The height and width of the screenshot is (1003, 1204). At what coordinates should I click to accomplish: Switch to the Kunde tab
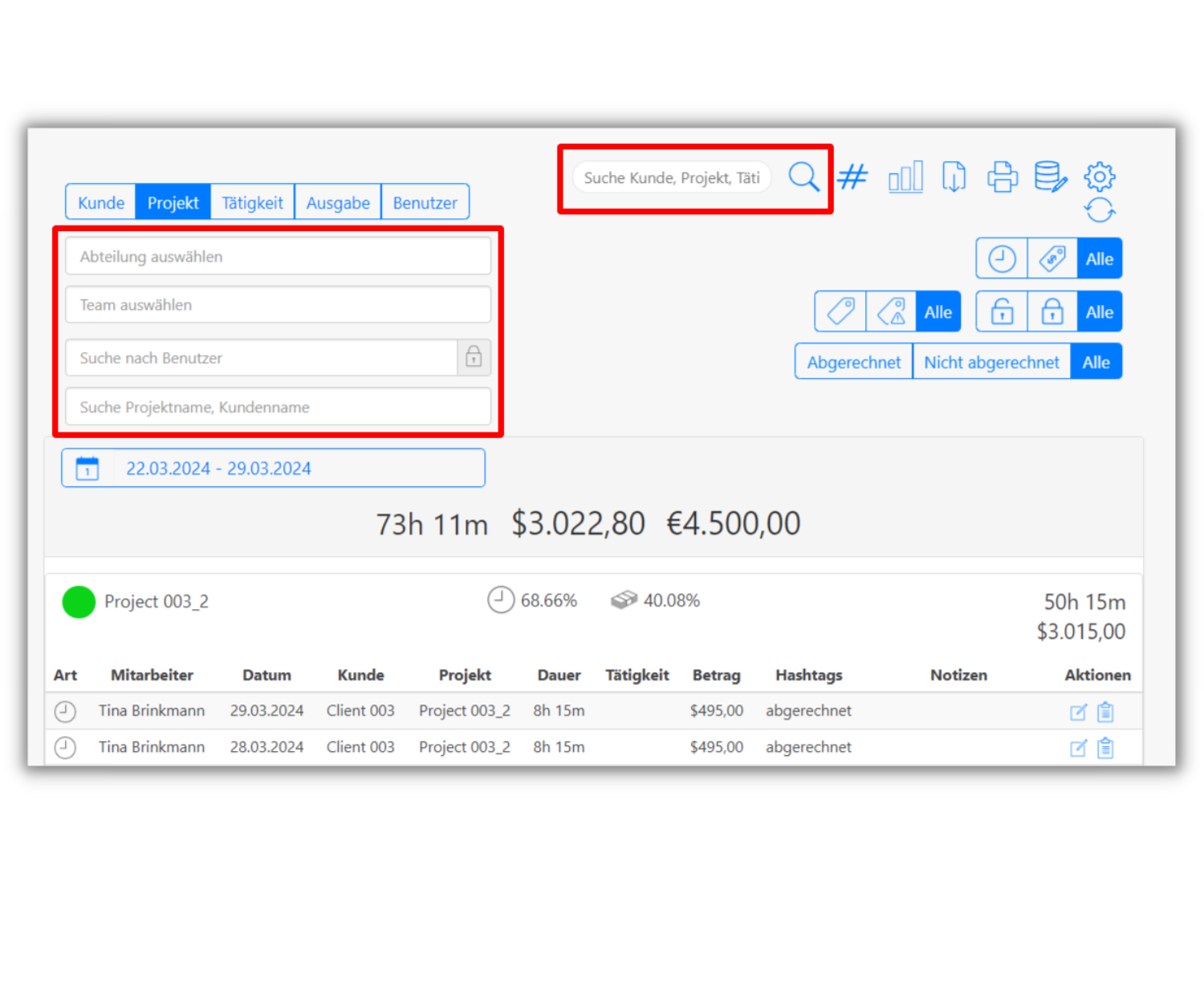(101, 203)
